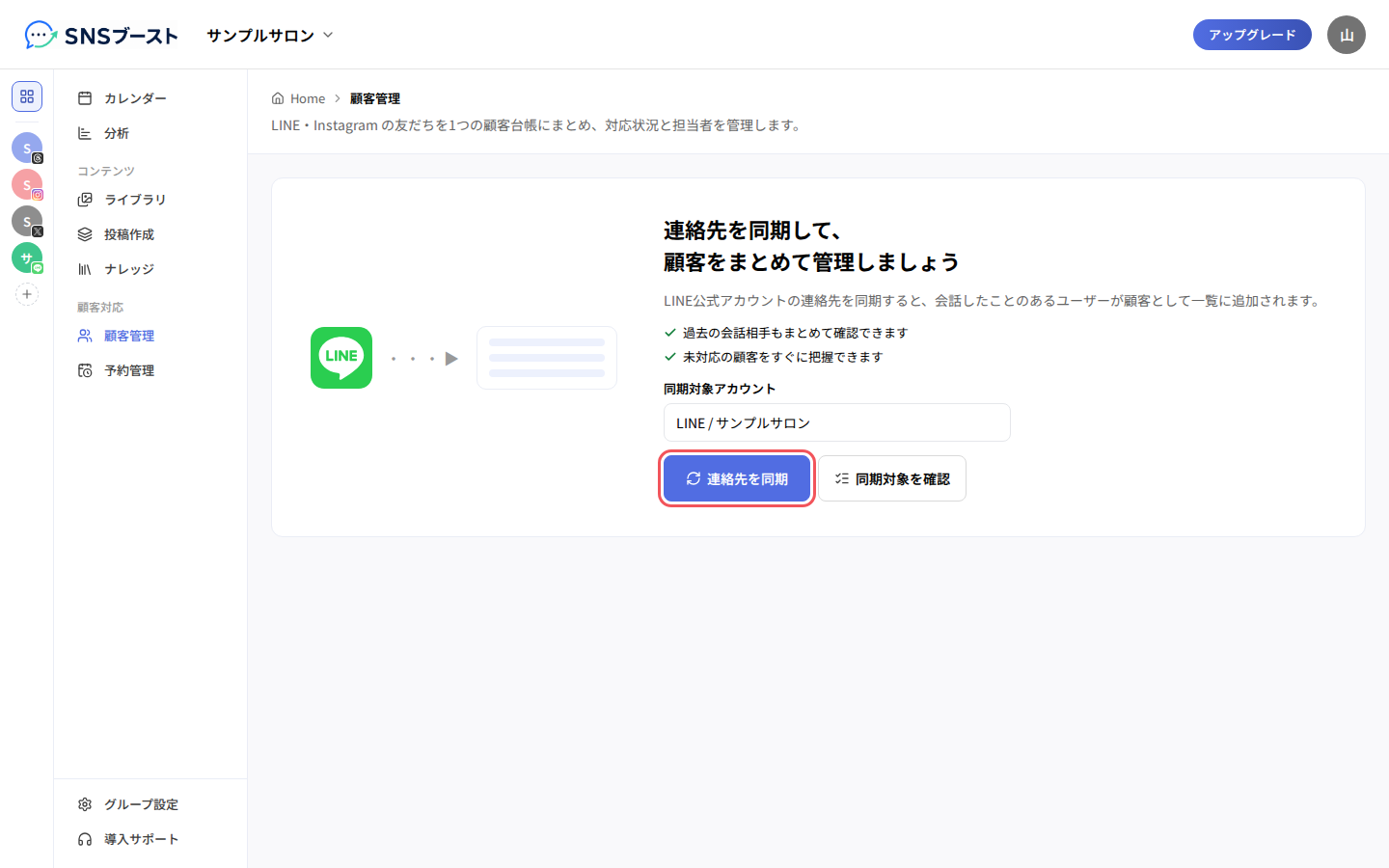Screen dimensions: 1389x868
Task: Click the text 未対応の顧客をすぐに把握できます
Action: (x=783, y=357)
